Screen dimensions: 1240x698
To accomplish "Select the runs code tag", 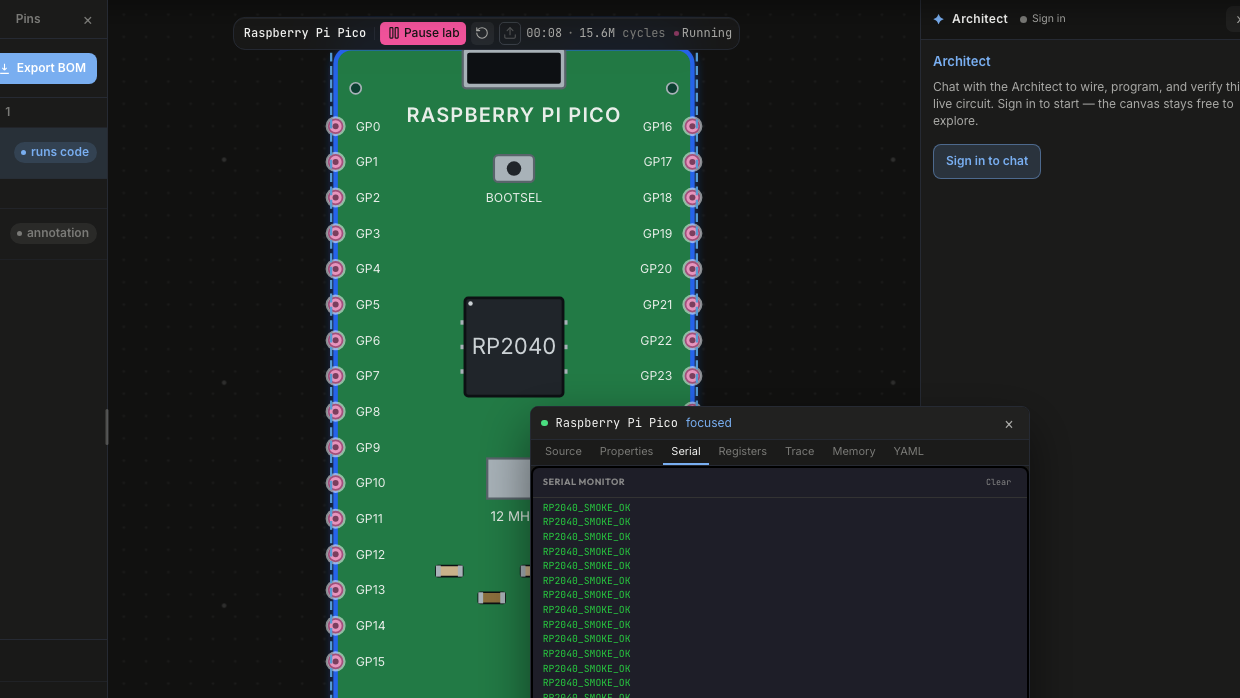I will click(55, 152).
